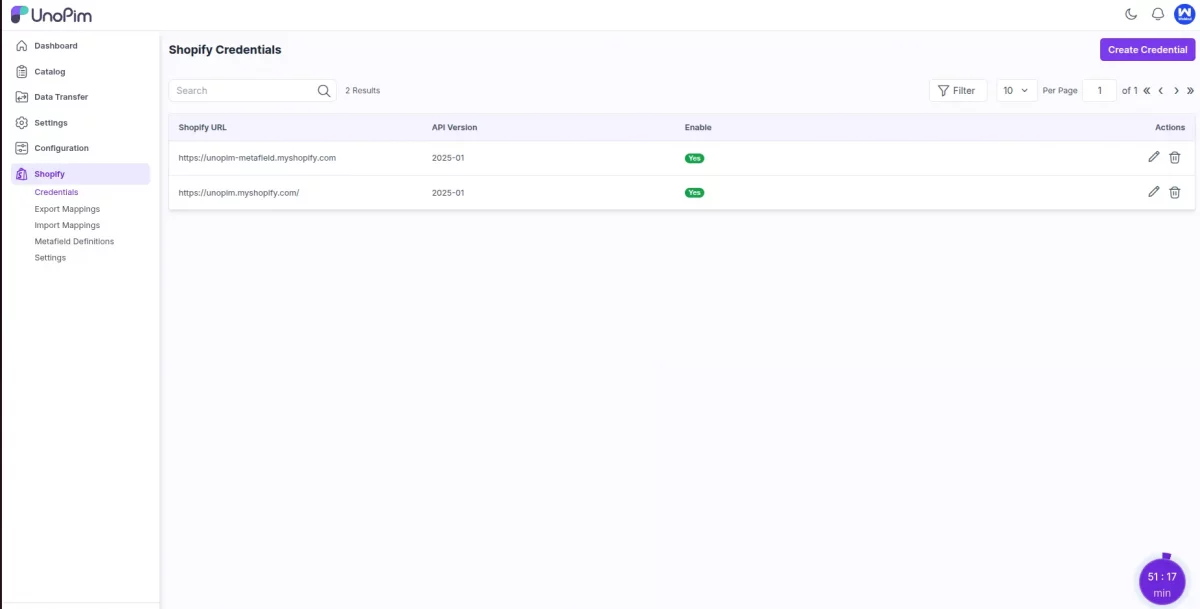Open the notifications bell
1200x609 pixels.
(x=1157, y=14)
